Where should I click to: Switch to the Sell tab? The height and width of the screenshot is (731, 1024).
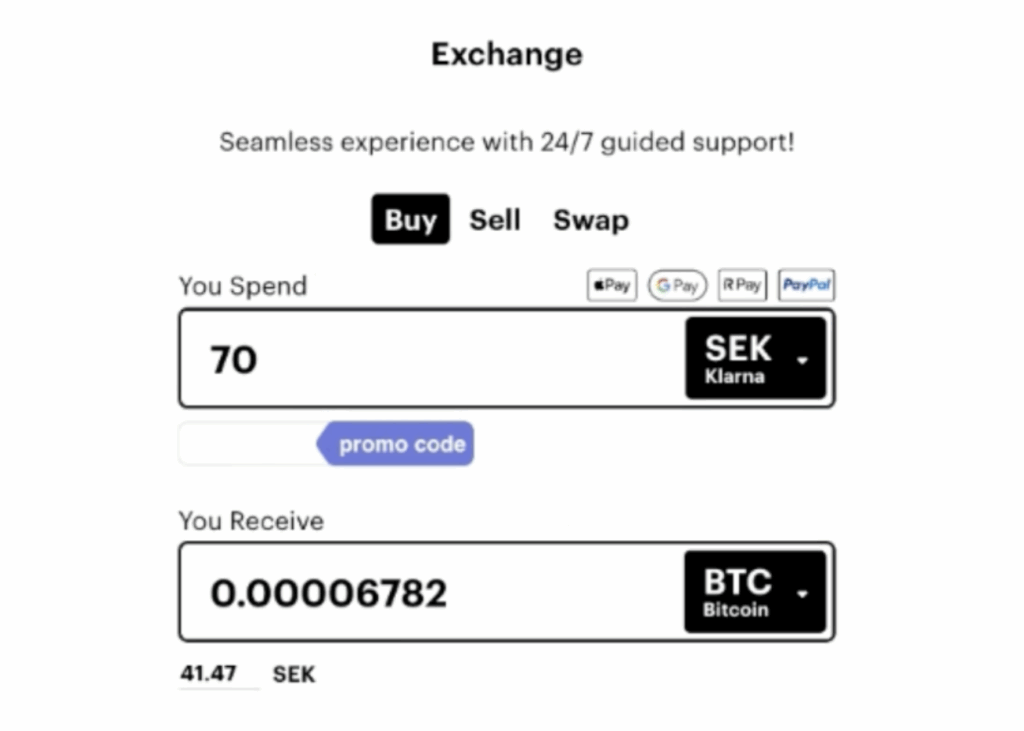pyautogui.click(x=495, y=220)
